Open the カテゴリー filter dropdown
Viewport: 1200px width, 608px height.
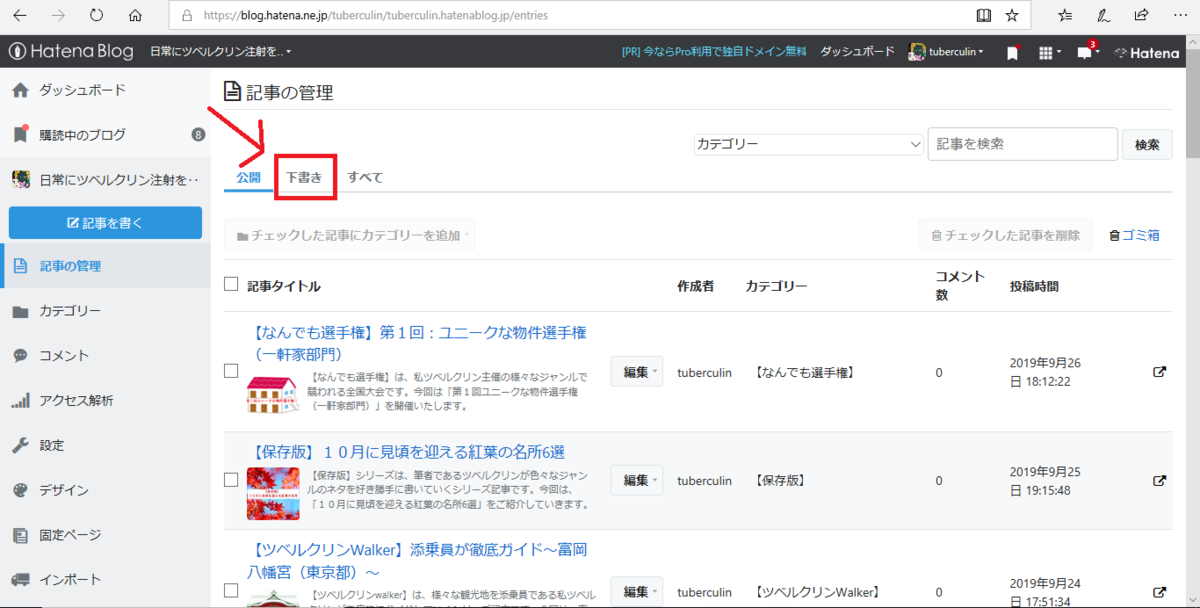click(x=808, y=144)
